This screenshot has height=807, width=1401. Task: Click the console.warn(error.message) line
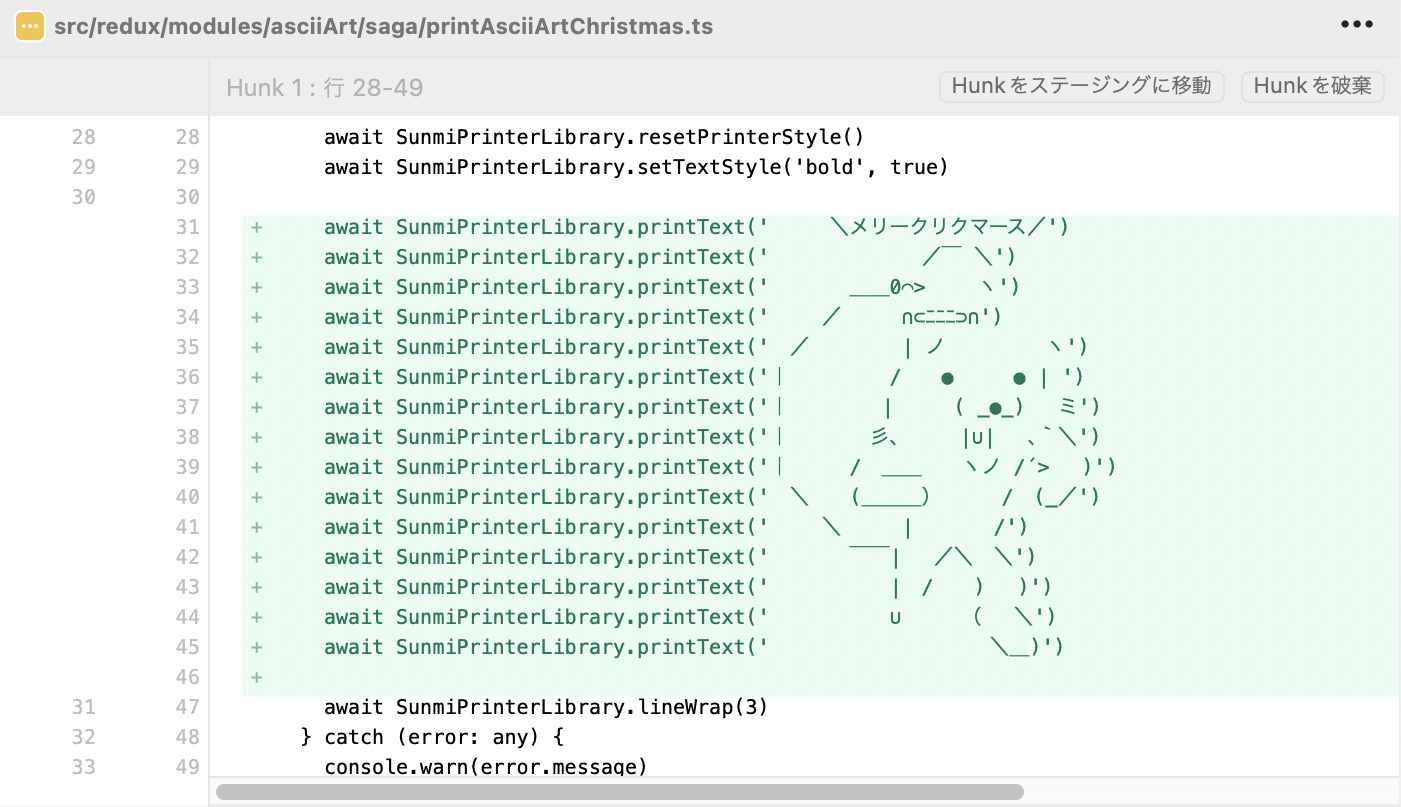(x=820, y=767)
